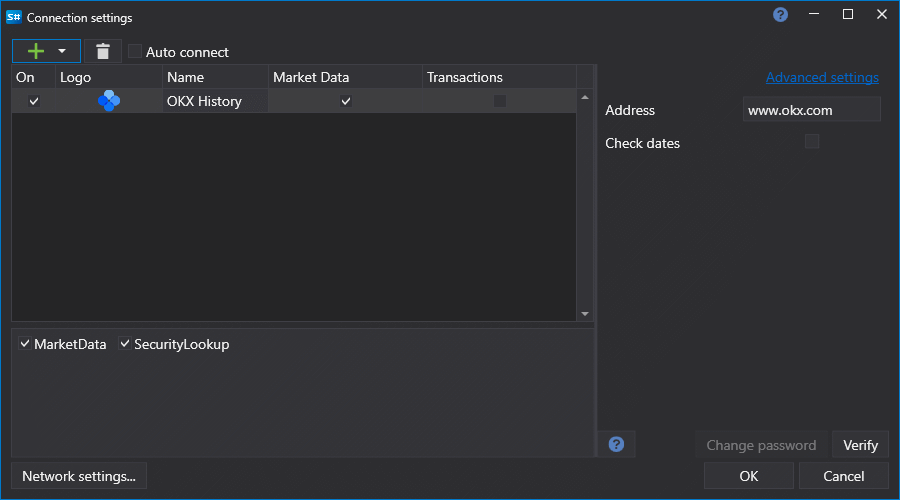
Task: Sort by the Logo column header
Action: pyautogui.click(x=108, y=77)
